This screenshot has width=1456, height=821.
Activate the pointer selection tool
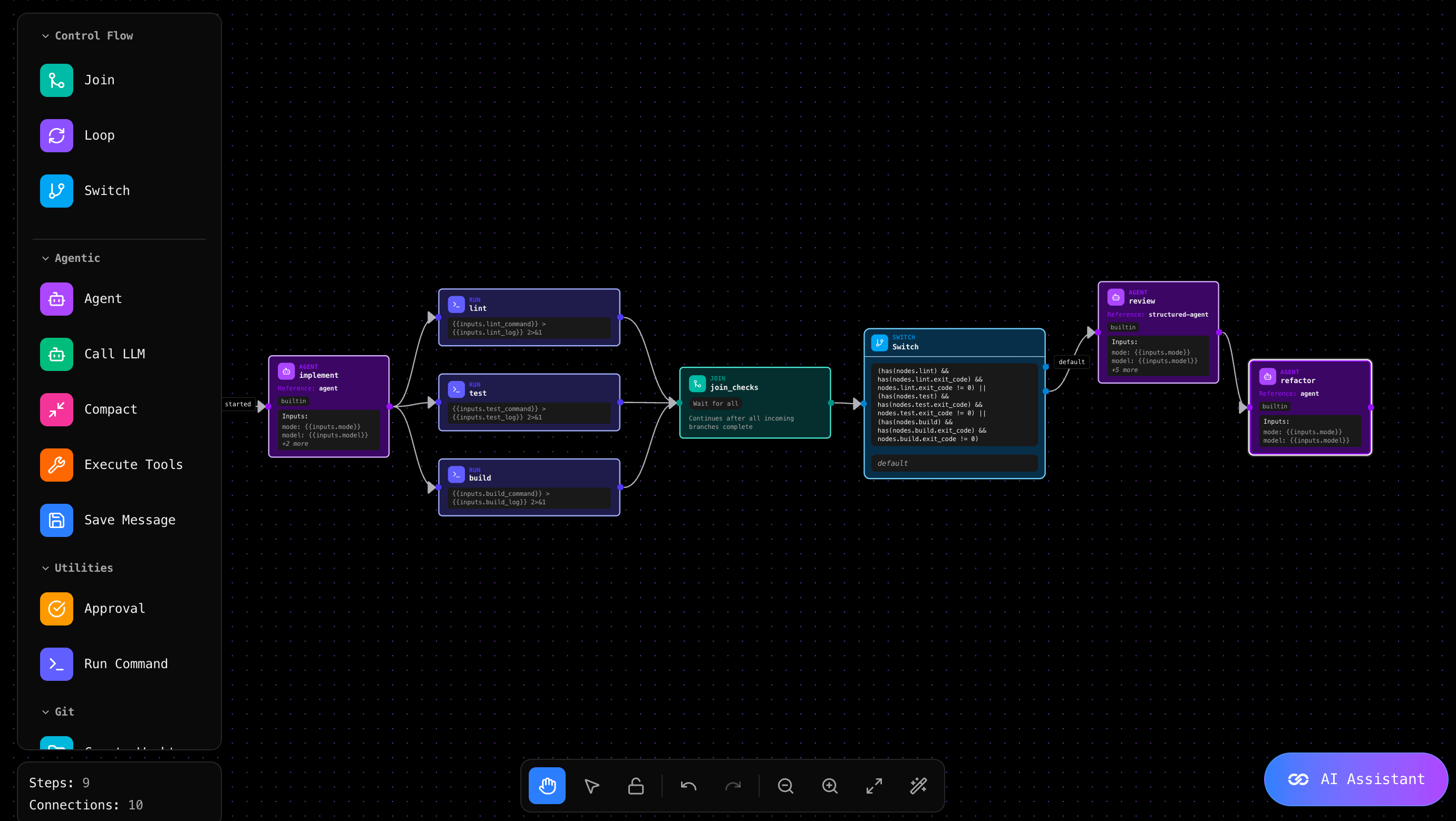592,786
